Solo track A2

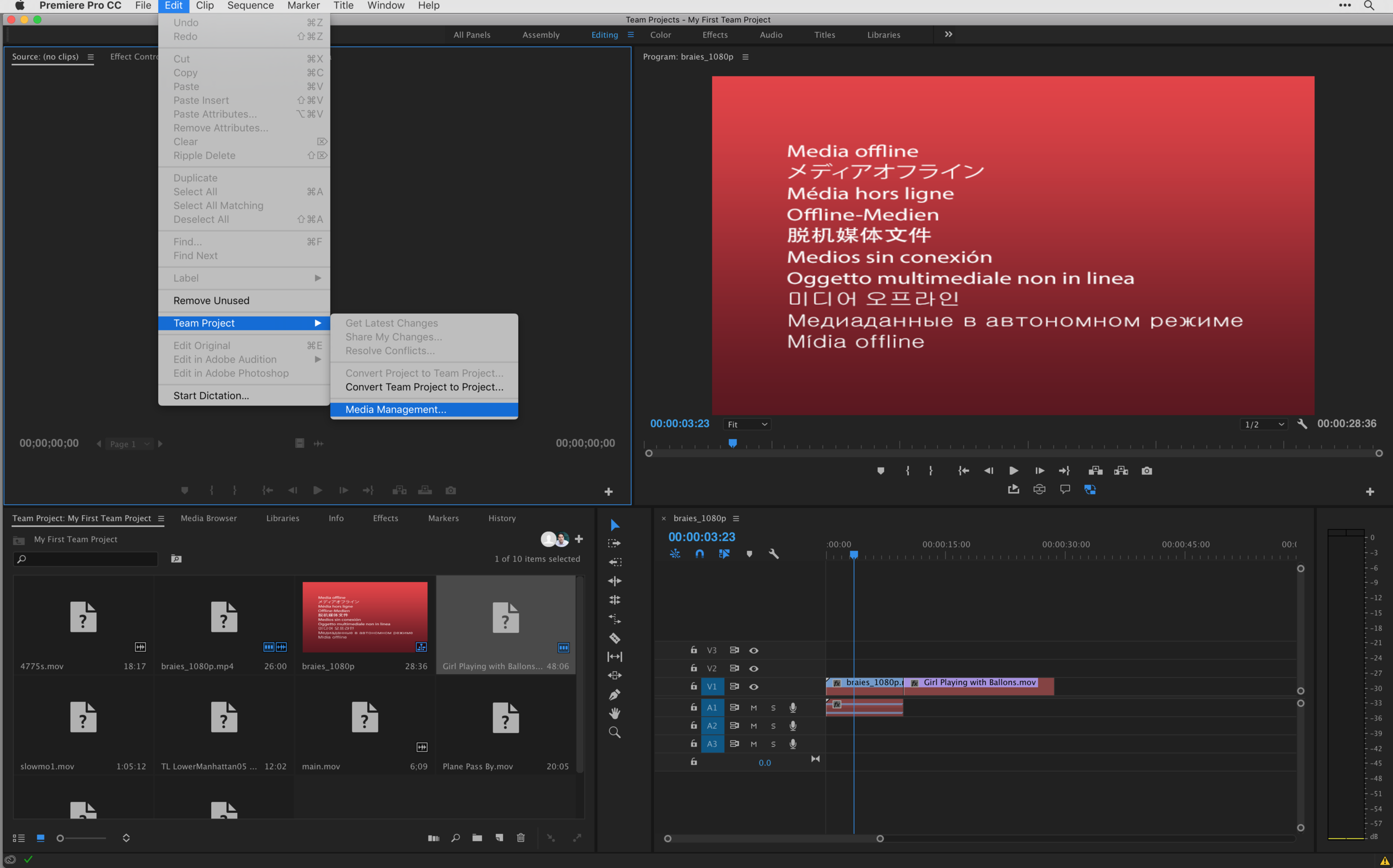[773, 726]
